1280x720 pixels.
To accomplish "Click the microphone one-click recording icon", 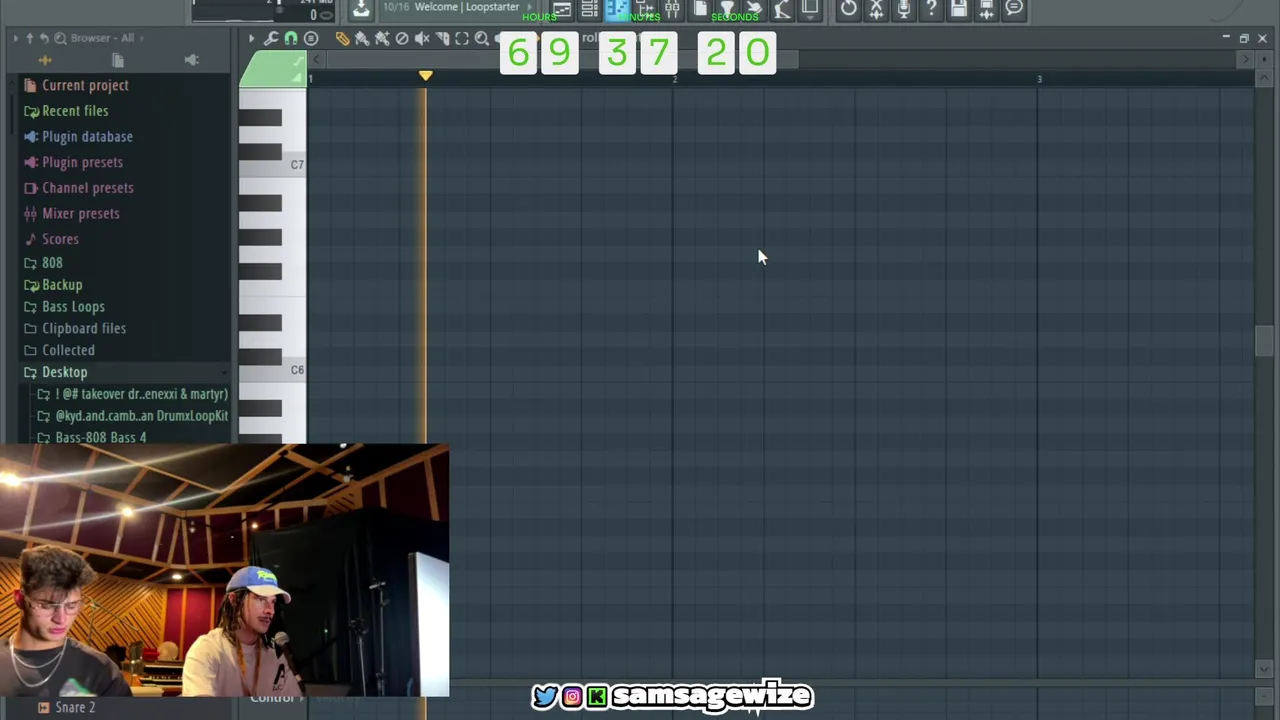I will point(903,9).
